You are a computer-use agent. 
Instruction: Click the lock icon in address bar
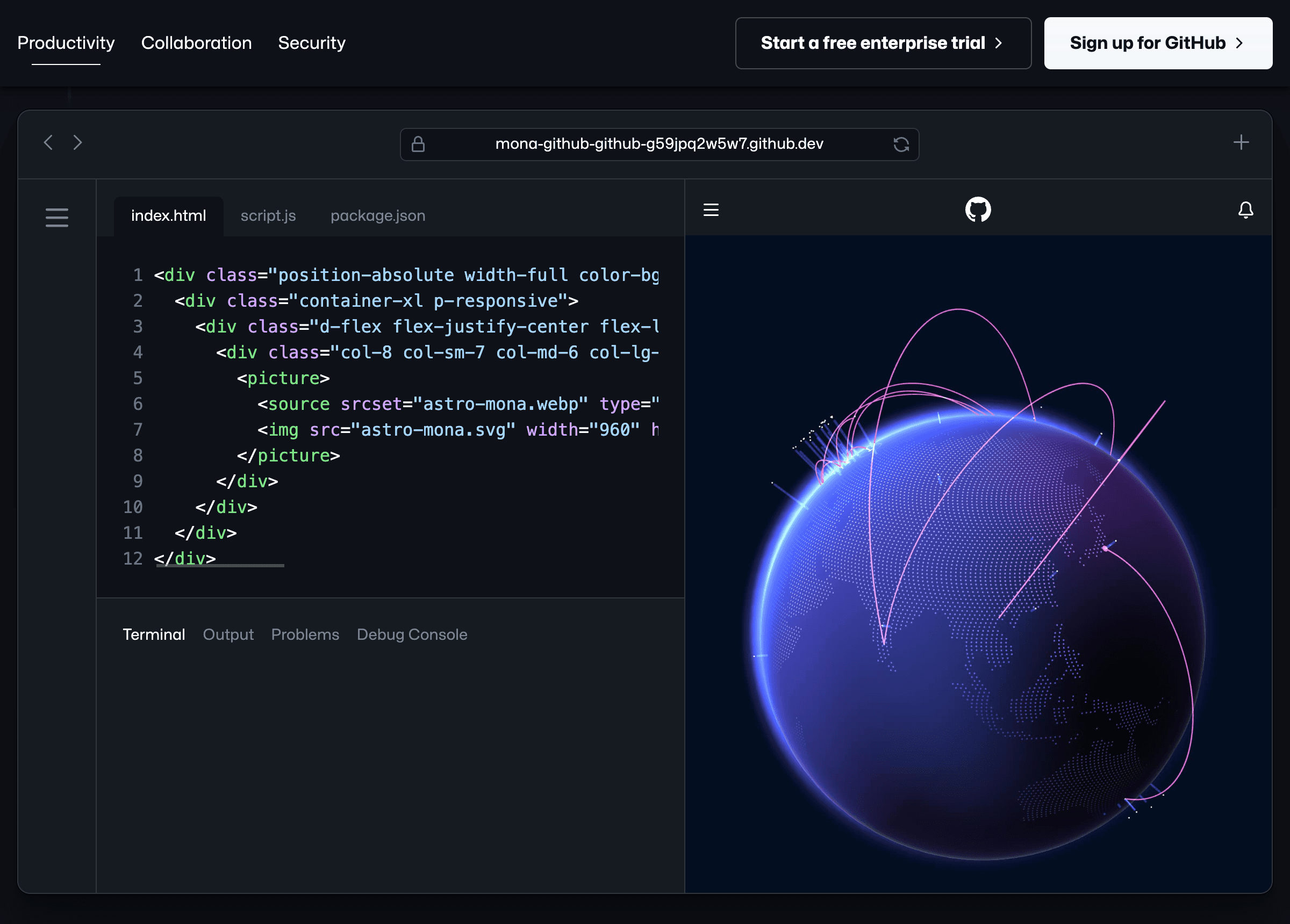coord(418,145)
